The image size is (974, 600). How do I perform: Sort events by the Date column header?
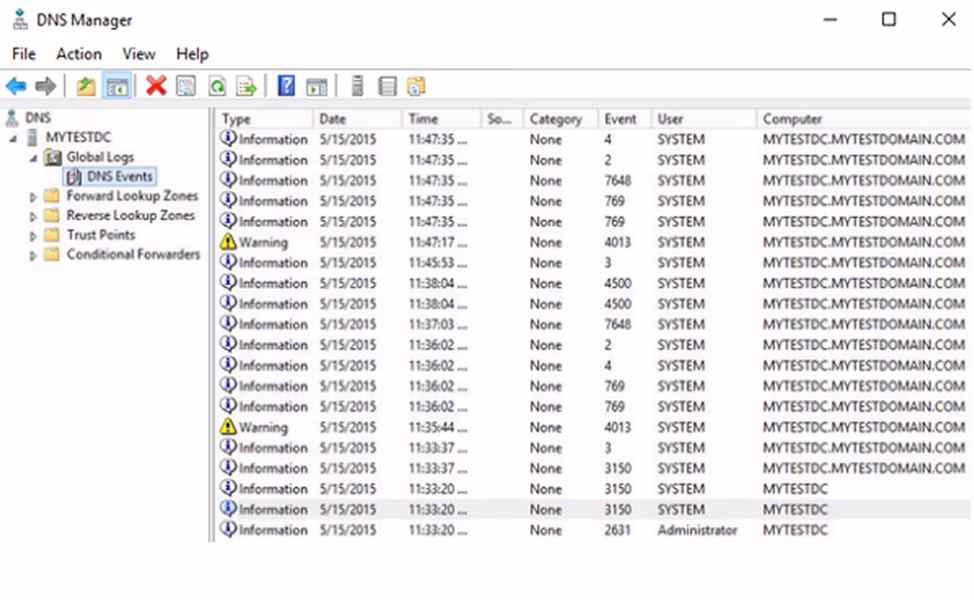355,118
